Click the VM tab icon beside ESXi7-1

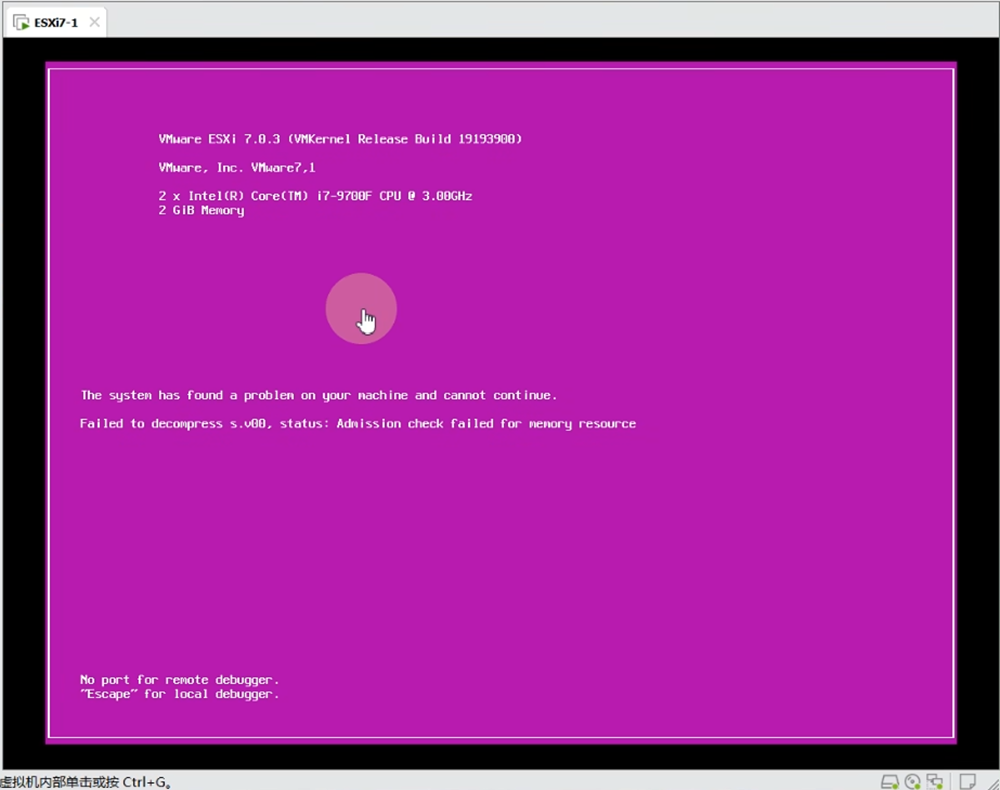tap(21, 23)
